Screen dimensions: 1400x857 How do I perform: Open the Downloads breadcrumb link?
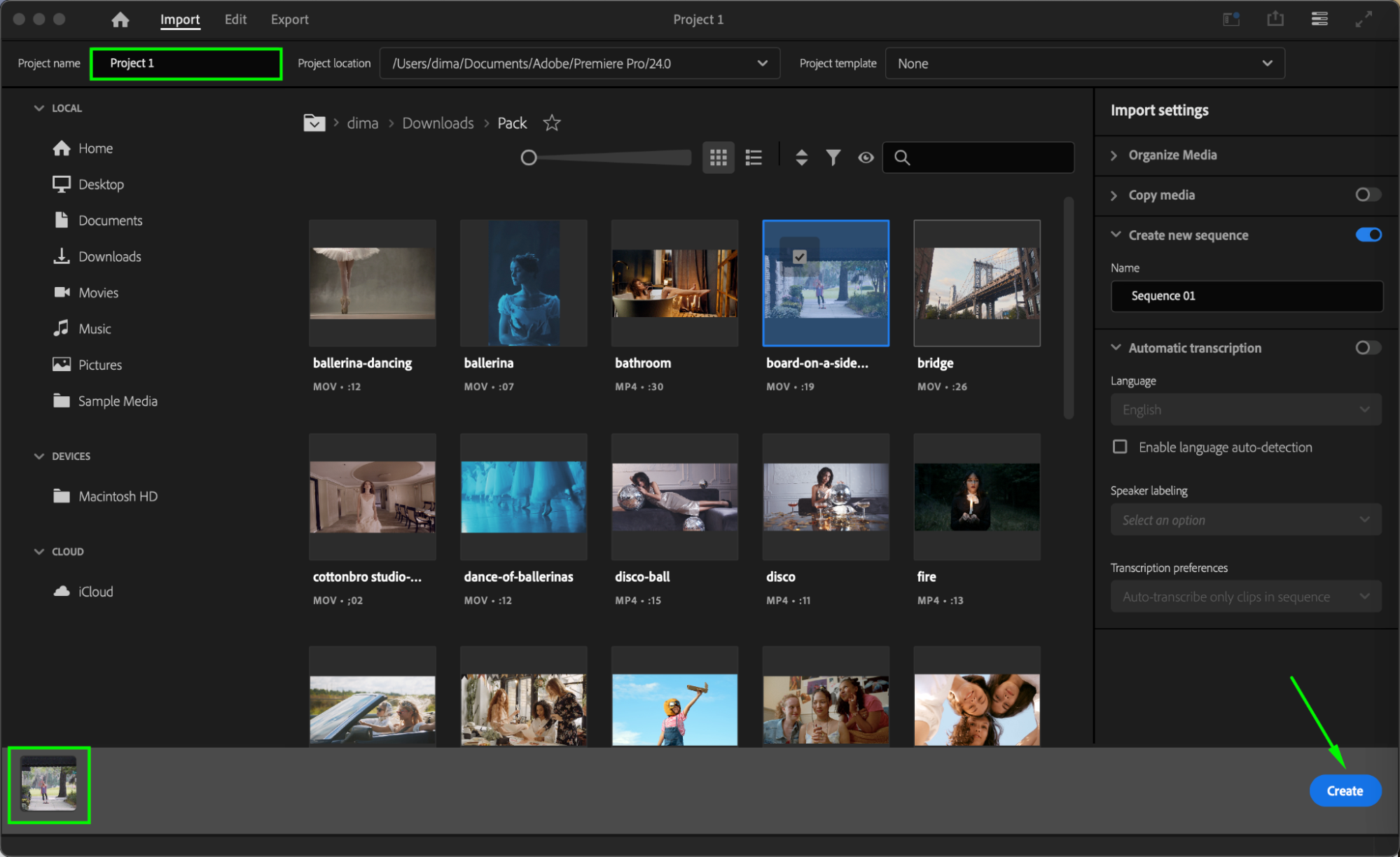pos(438,123)
